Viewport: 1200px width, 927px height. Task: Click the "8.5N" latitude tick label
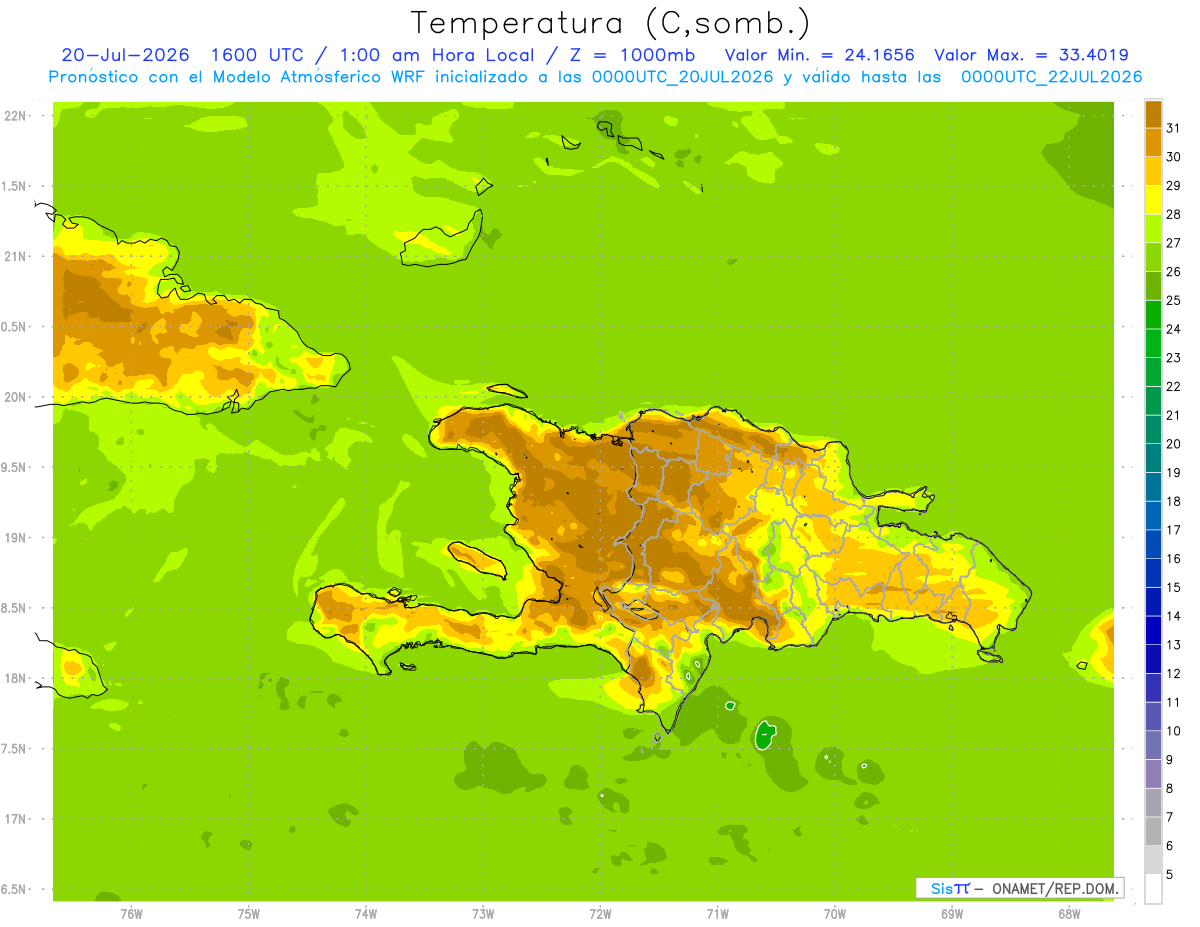coord(14,608)
